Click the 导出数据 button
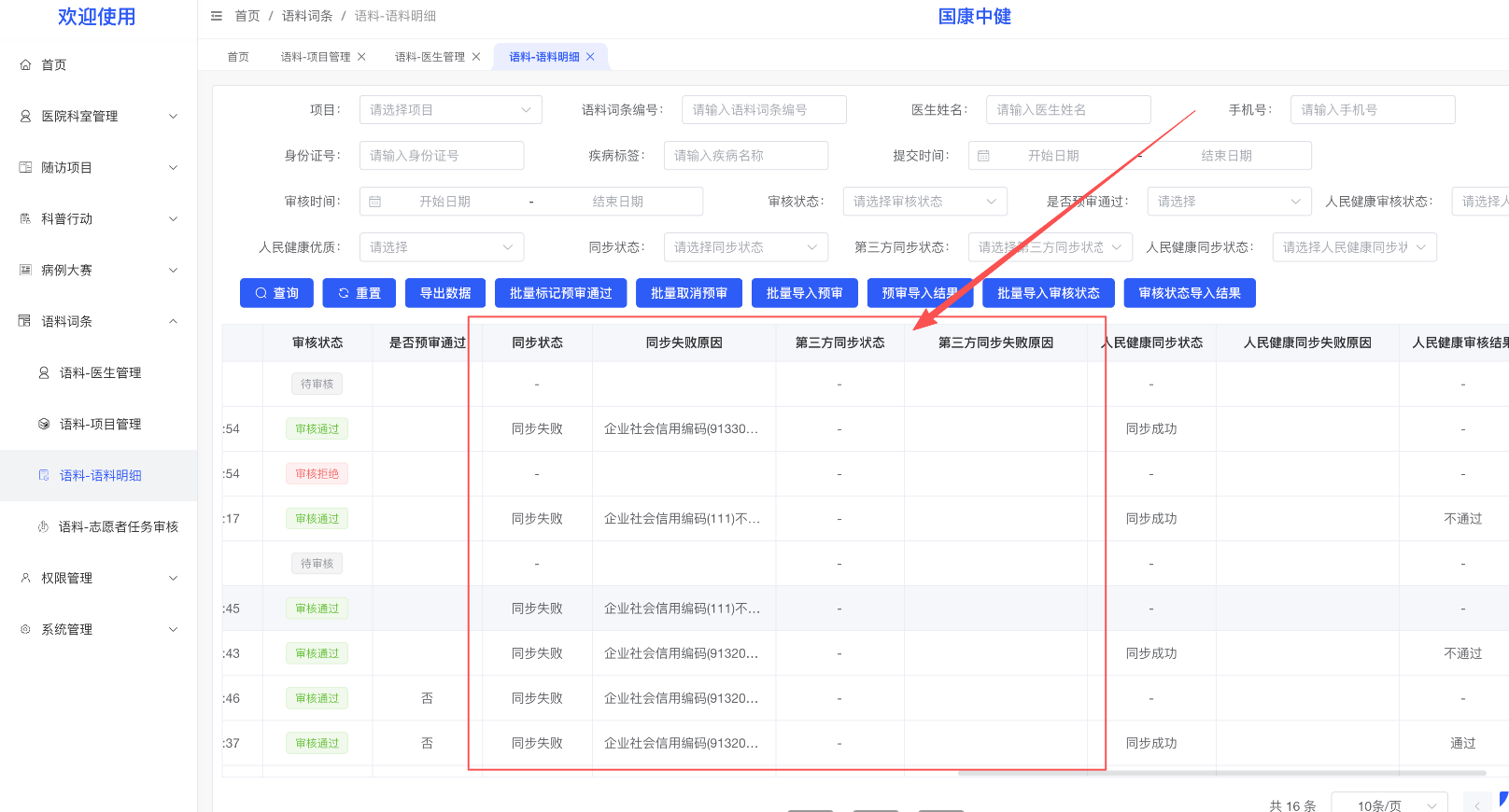 (445, 293)
